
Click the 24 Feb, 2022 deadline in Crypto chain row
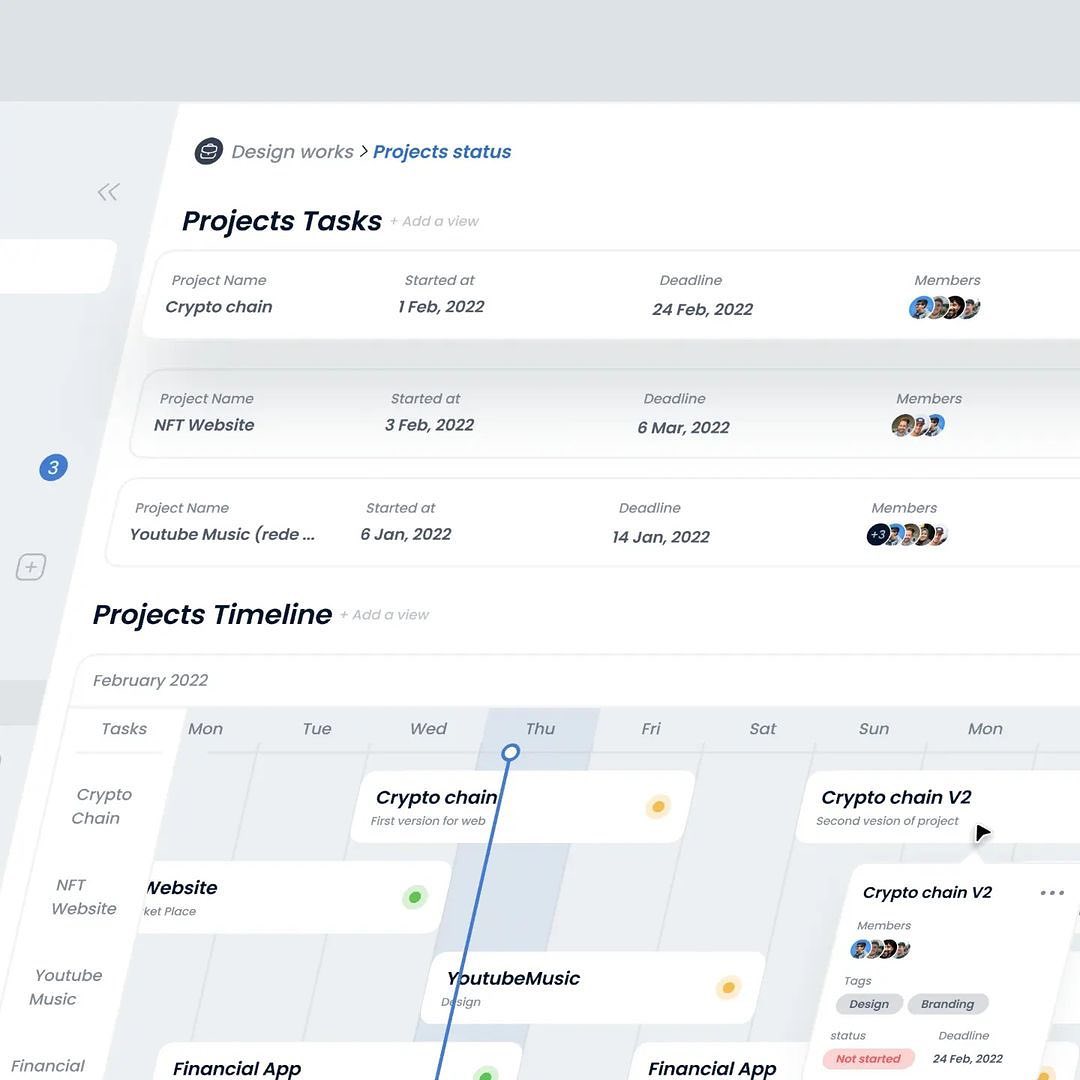[703, 309]
